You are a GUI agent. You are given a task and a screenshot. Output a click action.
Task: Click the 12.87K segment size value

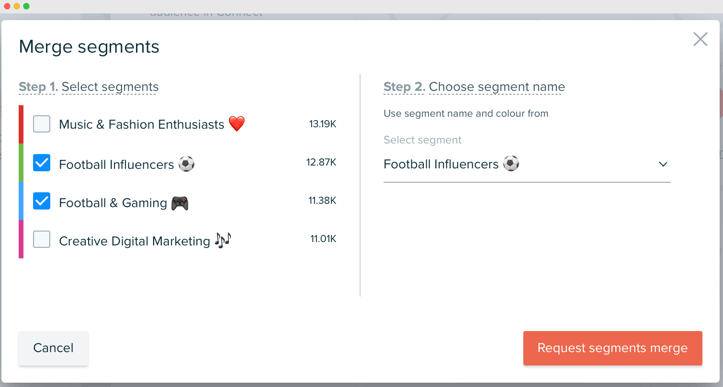point(321,162)
